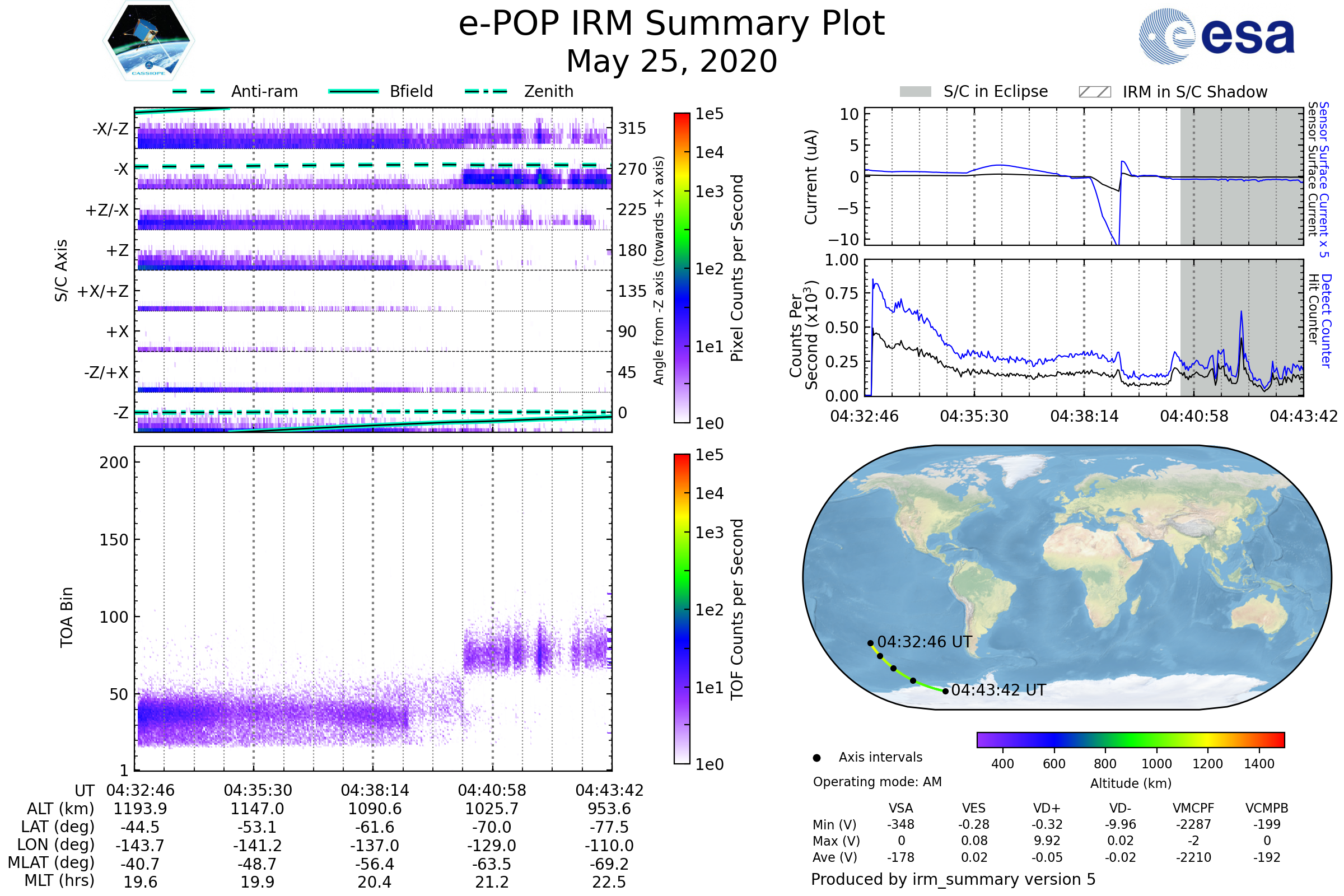Image resolution: width=1344 pixels, height=896 pixels.
Task: Click the VSA column header in voltage table
Action: tap(900, 809)
